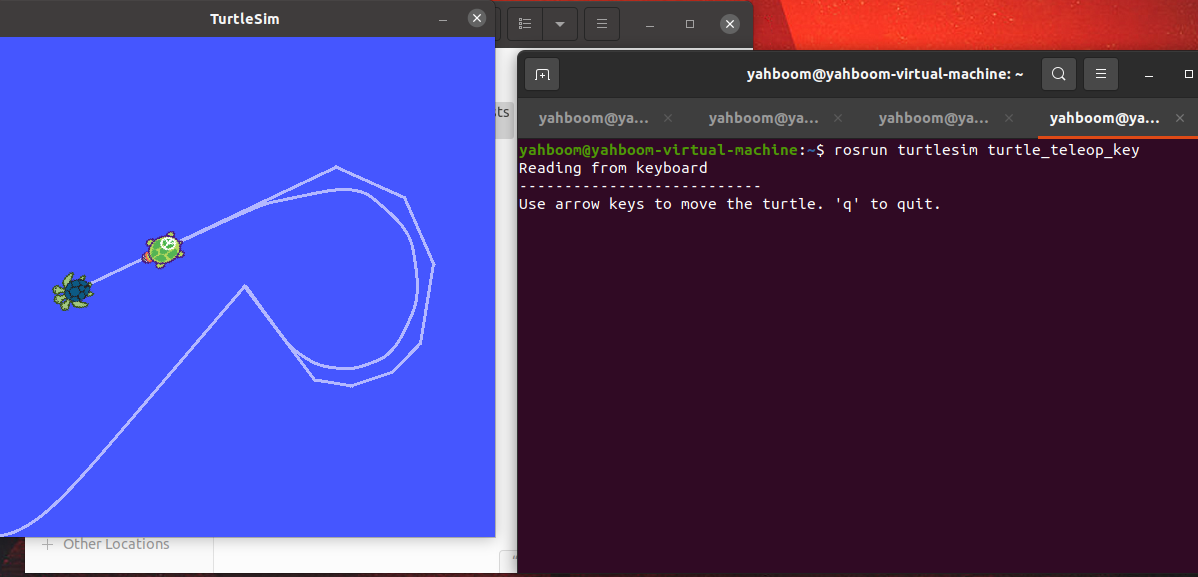Minimize the TurtleSim window
The image size is (1198, 577).
[x=443, y=19]
